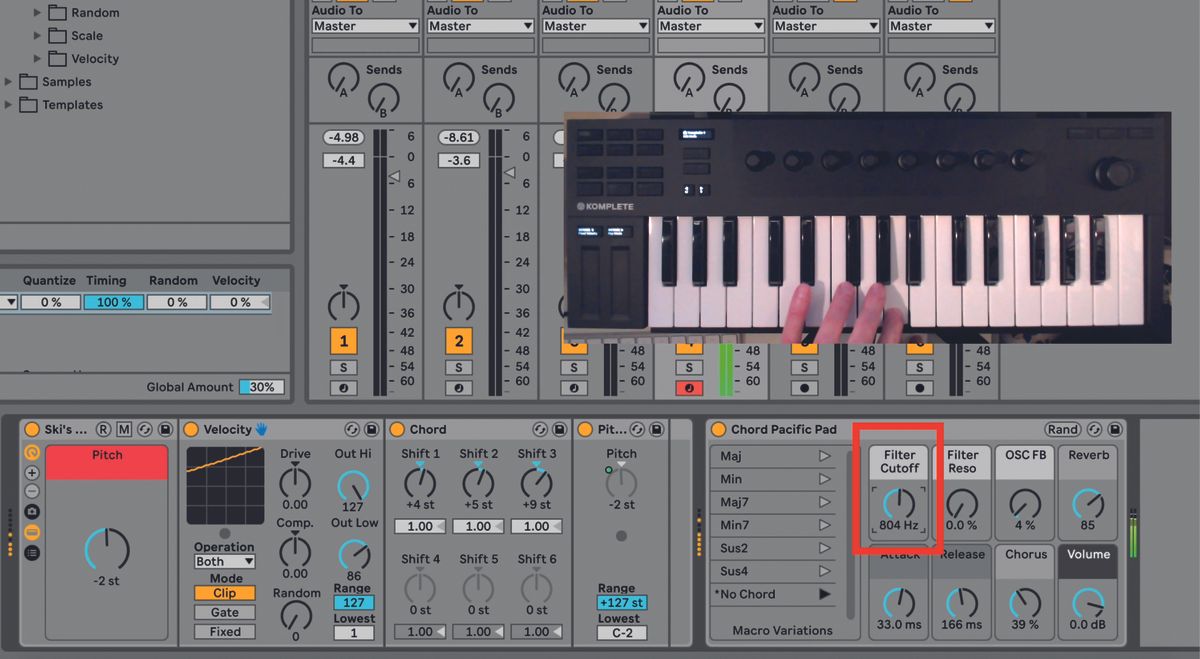
Task: Toggle the Pitch device activator
Action: (587, 430)
